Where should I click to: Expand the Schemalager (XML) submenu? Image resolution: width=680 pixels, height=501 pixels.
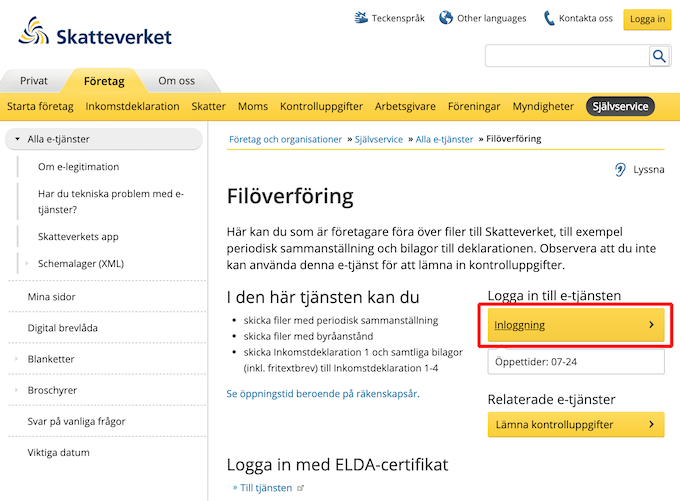tap(27, 263)
